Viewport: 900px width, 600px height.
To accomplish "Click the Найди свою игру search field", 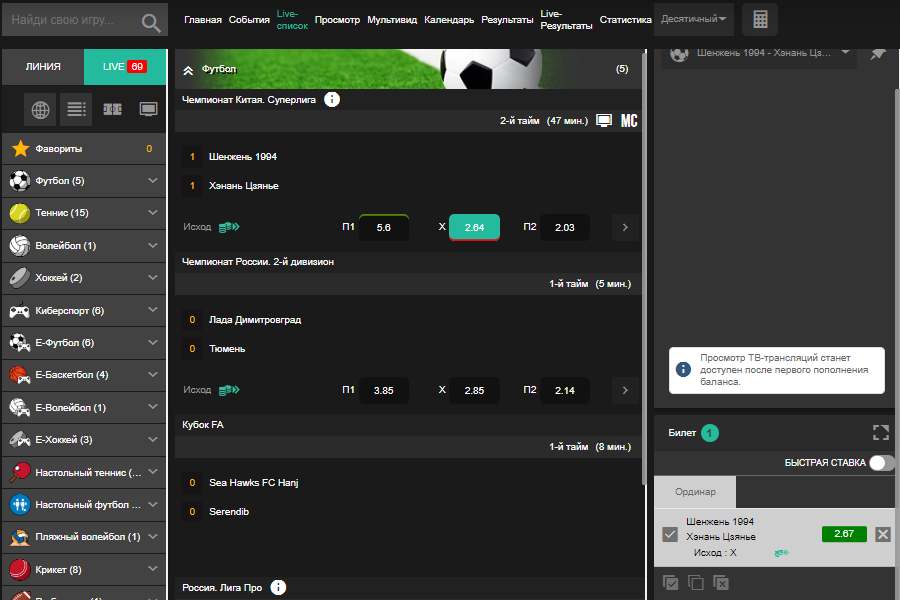I will (x=70, y=20).
